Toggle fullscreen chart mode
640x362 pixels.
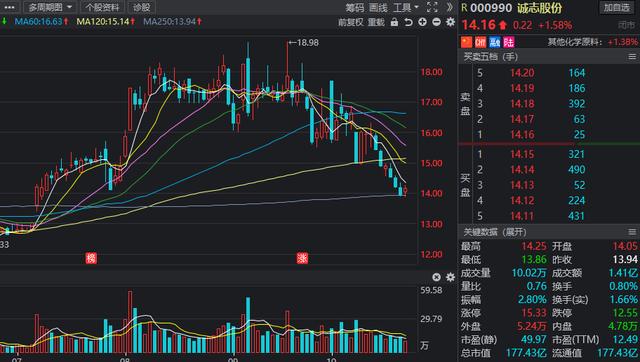click(x=432, y=7)
